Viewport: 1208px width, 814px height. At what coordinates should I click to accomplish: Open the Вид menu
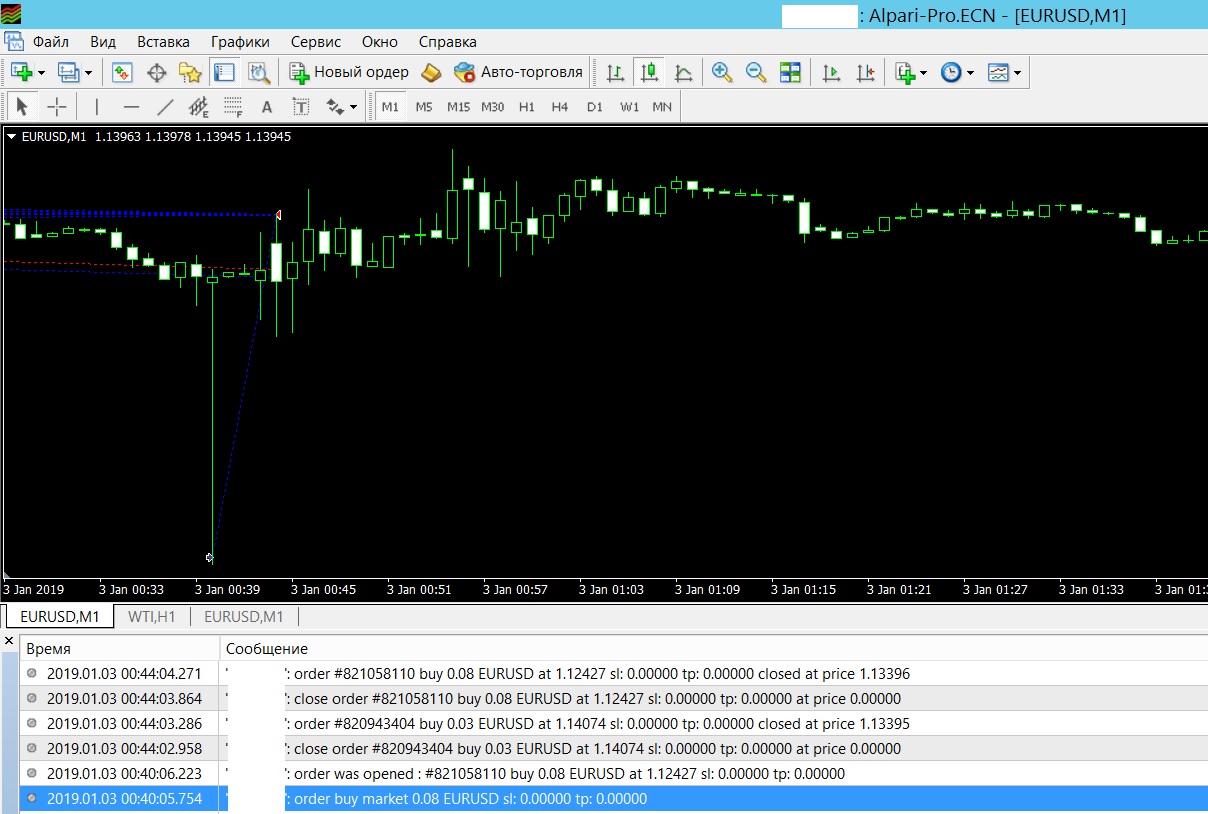[103, 42]
